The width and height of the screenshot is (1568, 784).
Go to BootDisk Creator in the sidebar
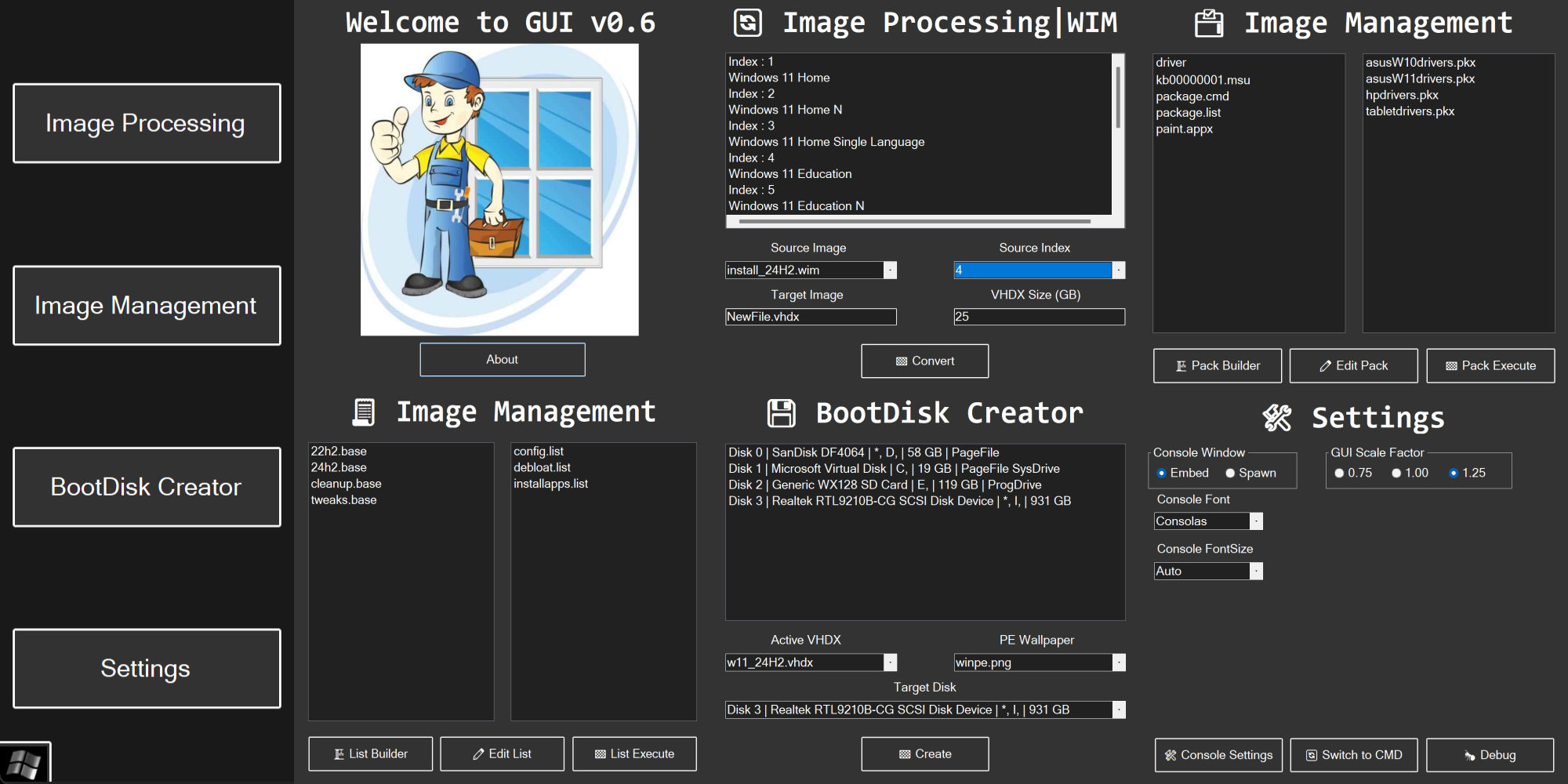click(x=147, y=487)
